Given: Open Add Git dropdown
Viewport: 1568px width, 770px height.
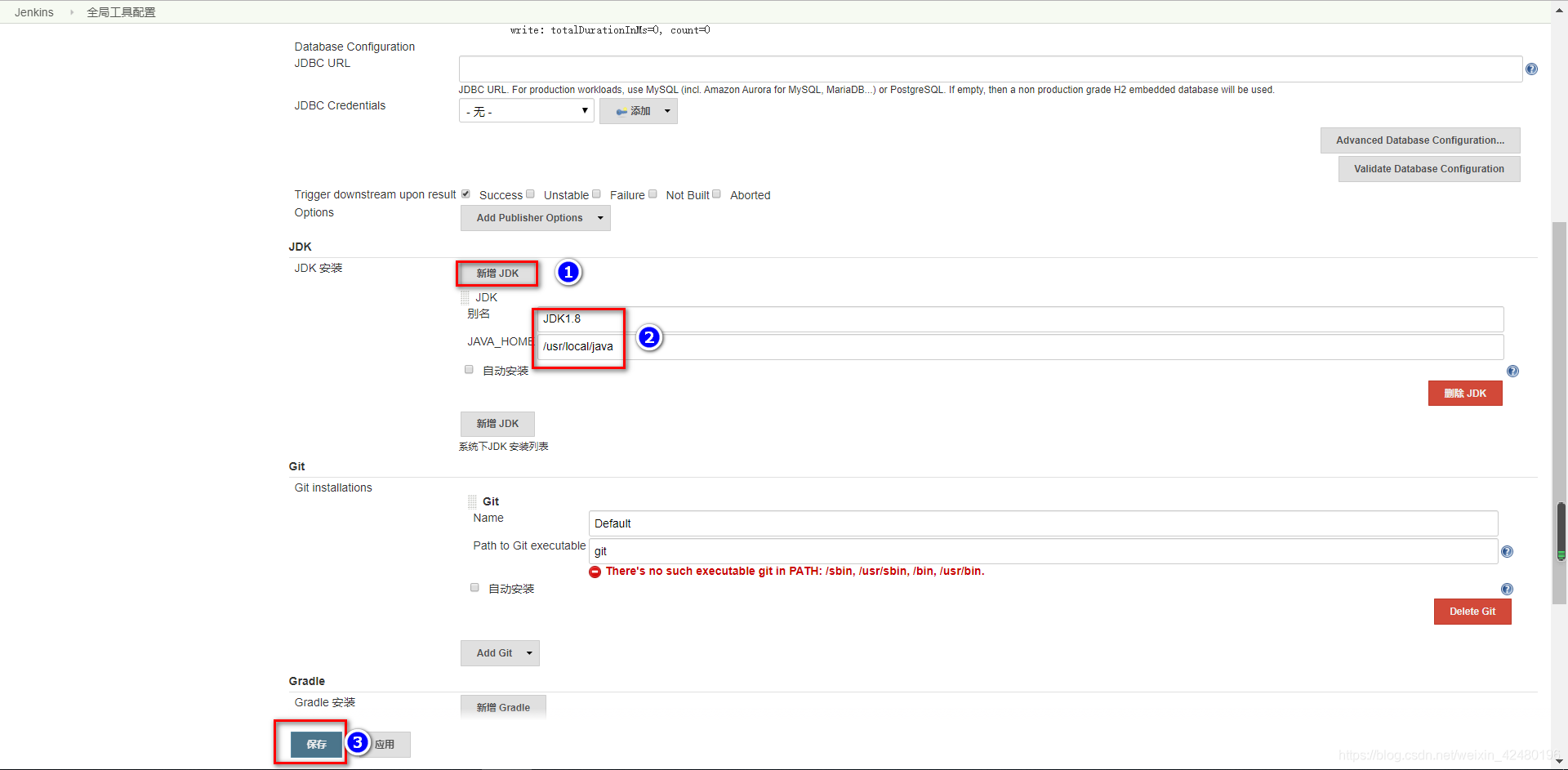Looking at the screenshot, I should click(500, 653).
